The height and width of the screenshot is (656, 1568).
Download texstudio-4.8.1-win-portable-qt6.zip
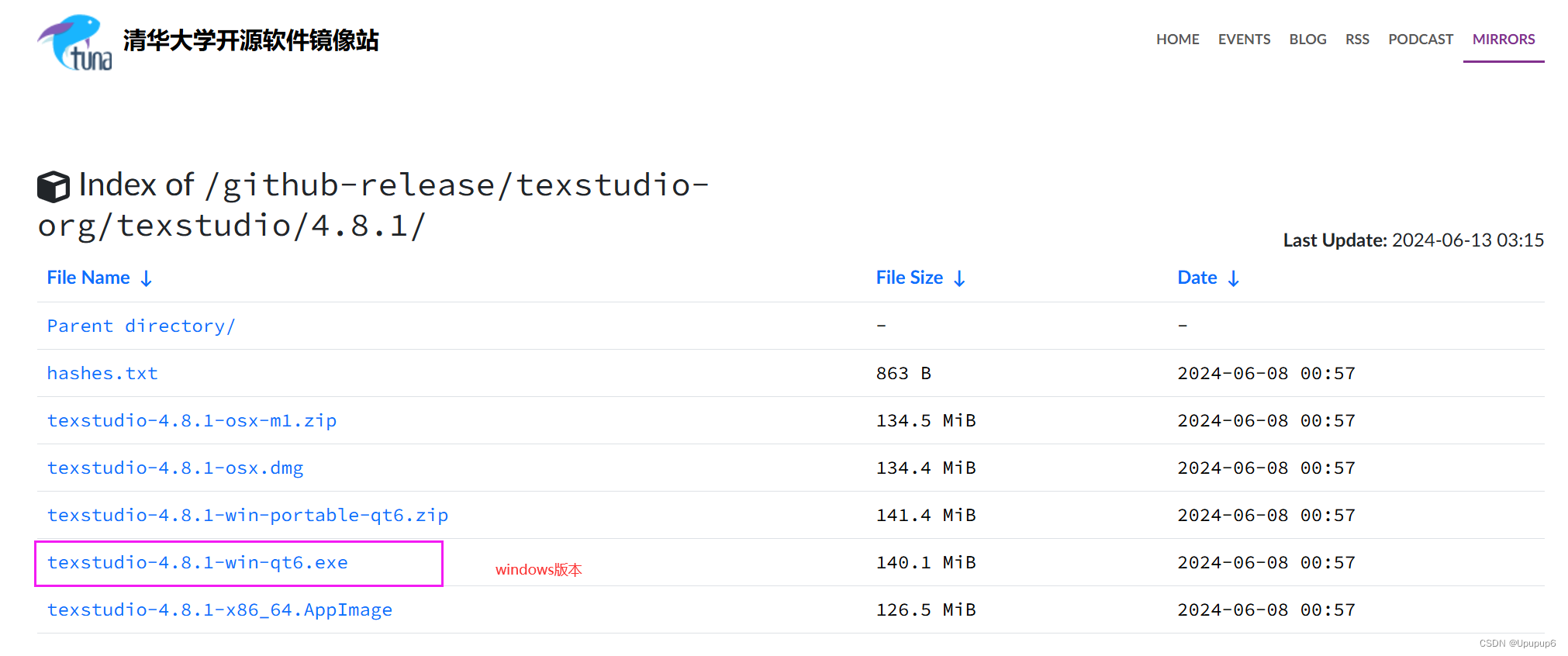[247, 515]
